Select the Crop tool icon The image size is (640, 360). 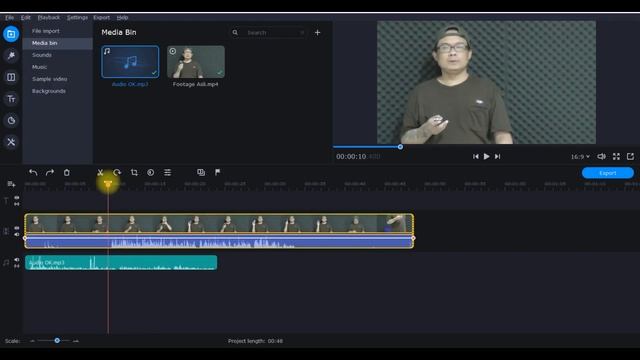pos(134,173)
